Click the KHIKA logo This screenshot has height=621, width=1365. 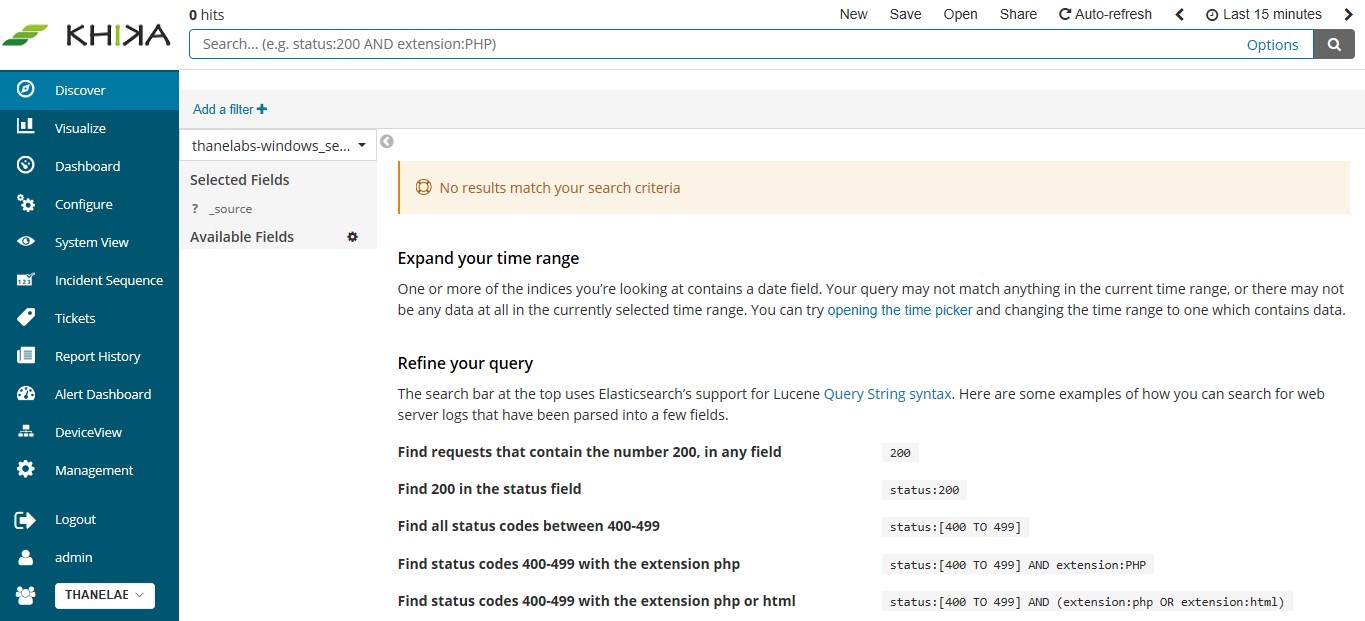click(87, 35)
